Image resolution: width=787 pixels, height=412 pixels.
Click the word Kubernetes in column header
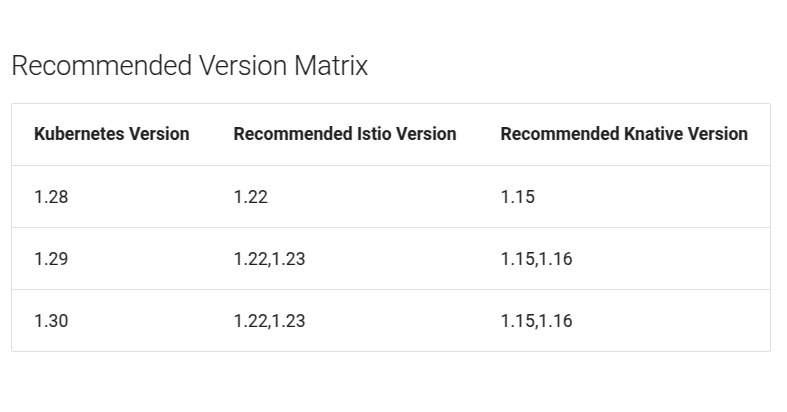pos(79,134)
